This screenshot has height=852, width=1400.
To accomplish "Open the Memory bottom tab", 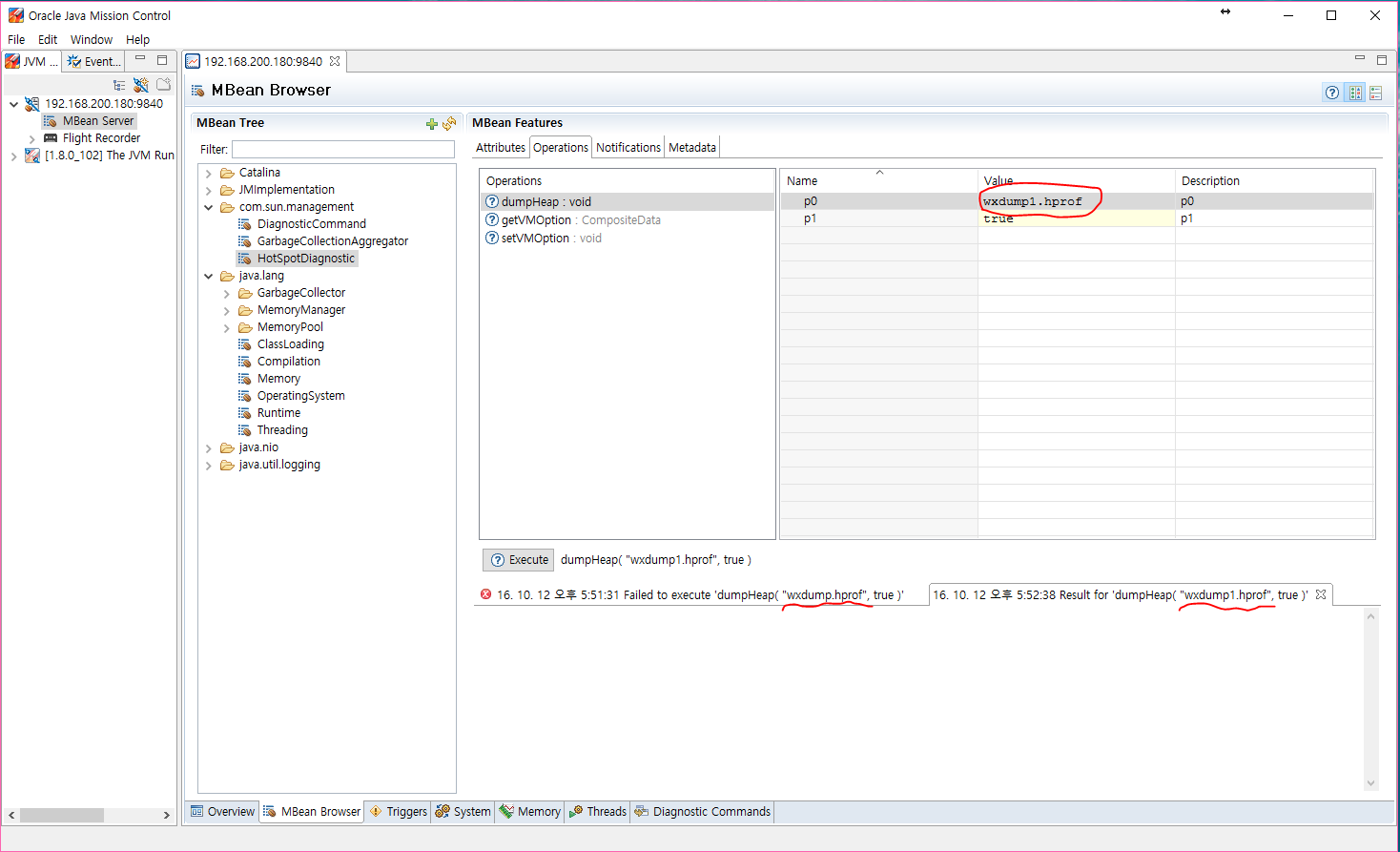I will (x=529, y=812).
